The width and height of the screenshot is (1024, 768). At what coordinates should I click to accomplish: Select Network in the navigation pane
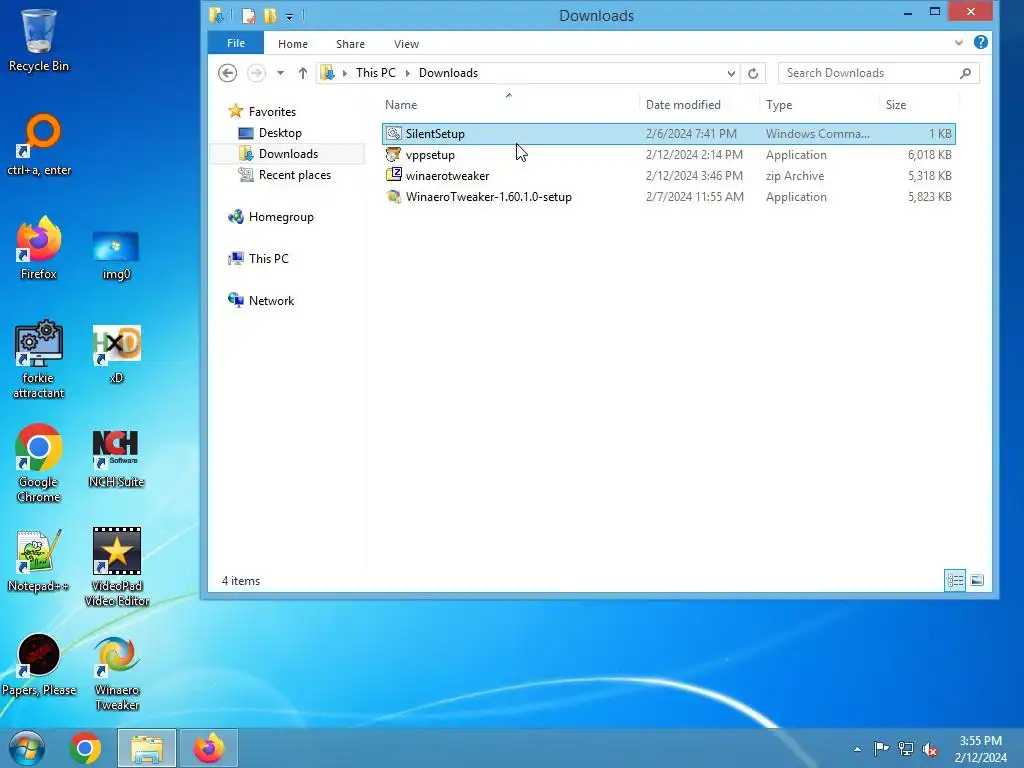[x=261, y=300]
